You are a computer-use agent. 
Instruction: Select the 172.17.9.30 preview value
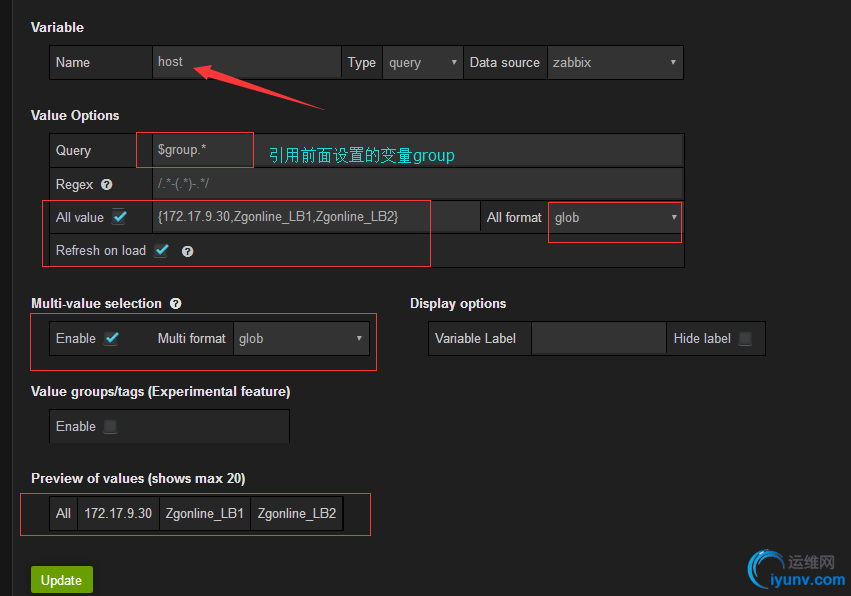tap(118, 513)
